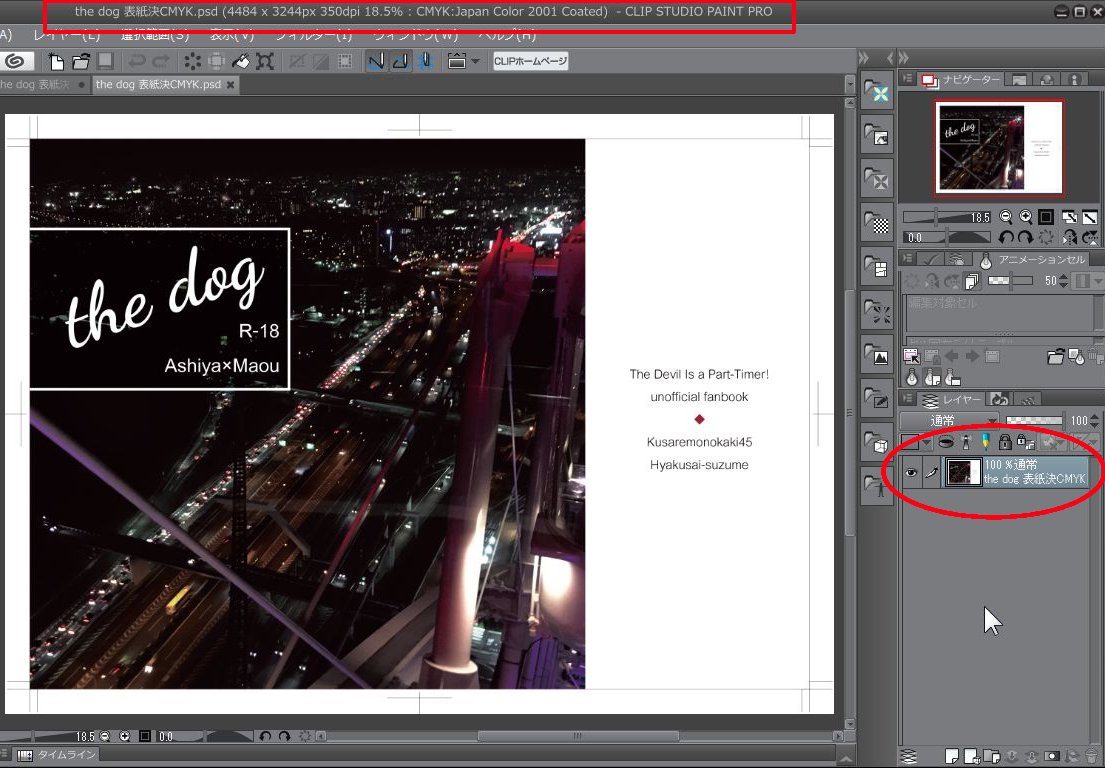Adjust the animation cel opacity slider
Image resolution: width=1105 pixels, height=768 pixels.
[1011, 281]
